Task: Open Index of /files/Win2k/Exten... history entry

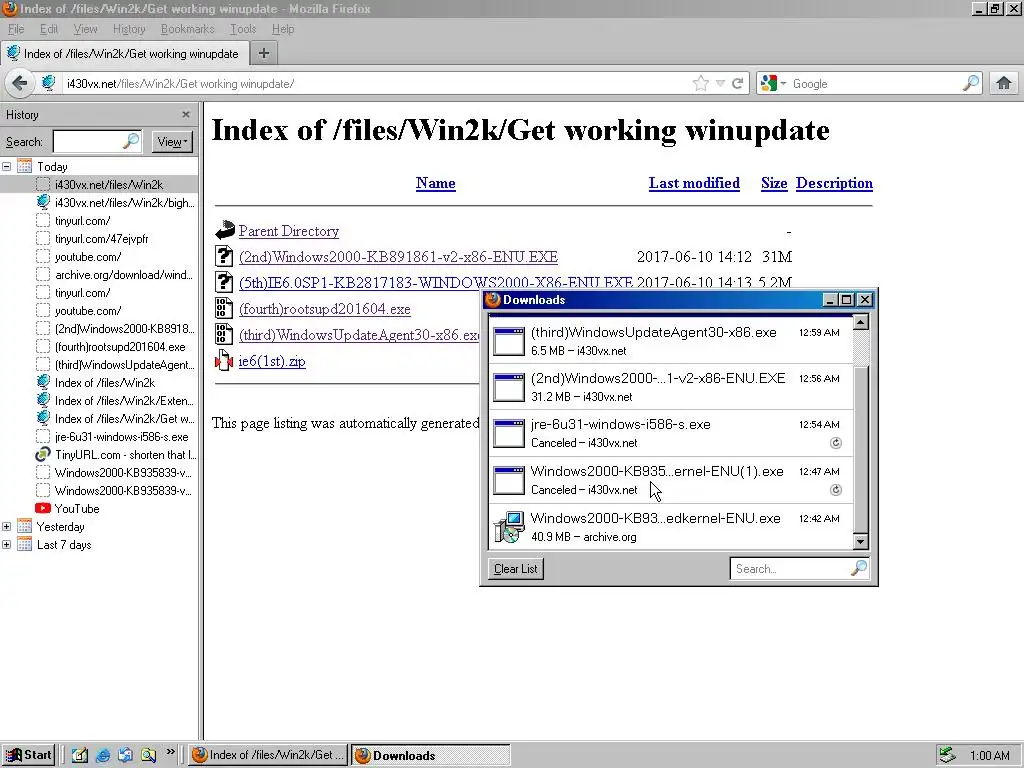Action: tap(124, 401)
